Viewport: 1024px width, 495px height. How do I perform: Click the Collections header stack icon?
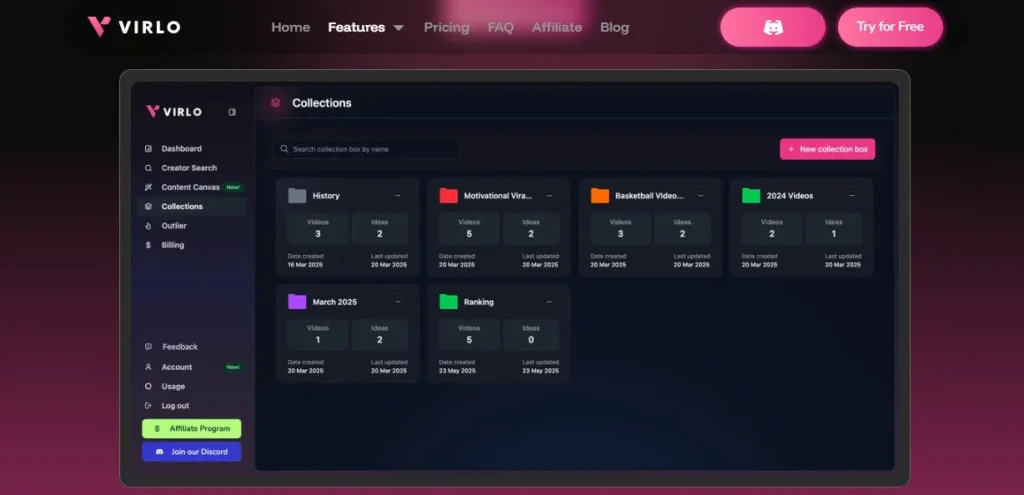pos(276,103)
